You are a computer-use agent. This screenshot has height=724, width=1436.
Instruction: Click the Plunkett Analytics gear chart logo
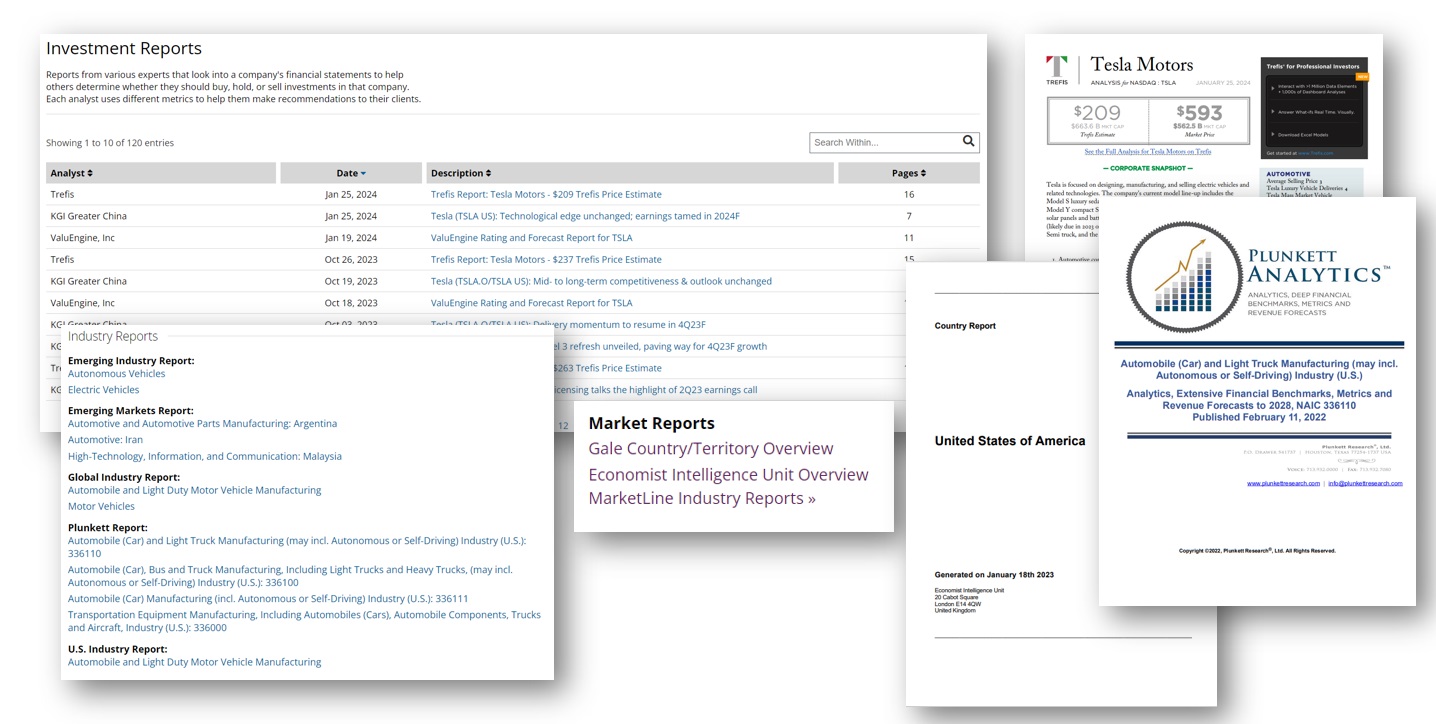[x=1184, y=277]
